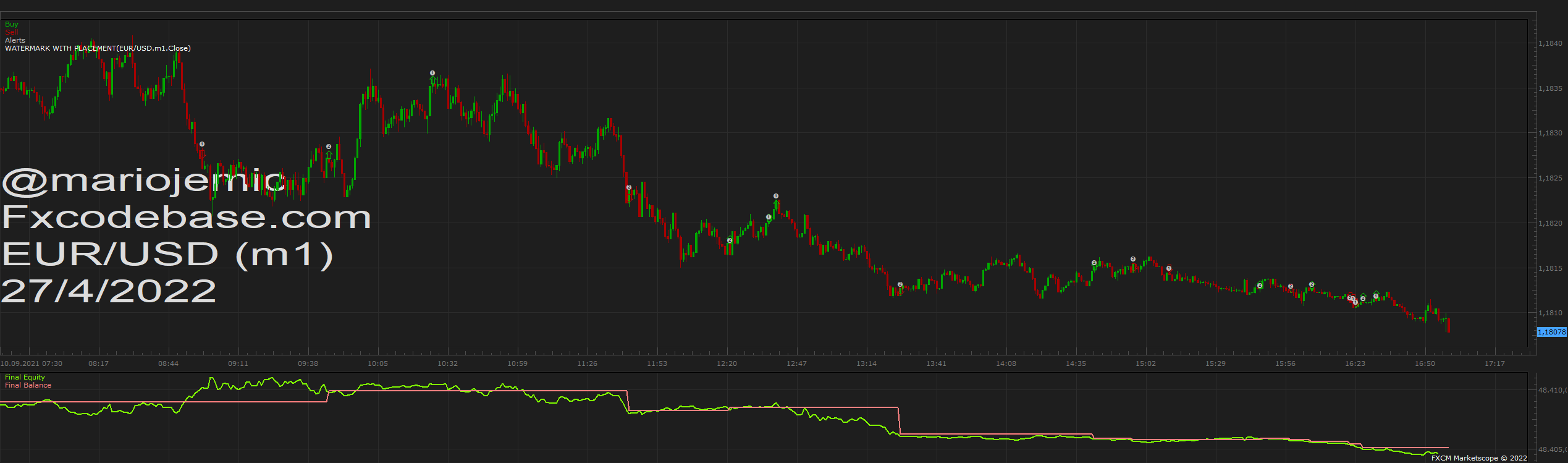Click the 1,1825 price axis label
Image resolution: width=1568 pixels, height=463 pixels.
coord(1550,178)
